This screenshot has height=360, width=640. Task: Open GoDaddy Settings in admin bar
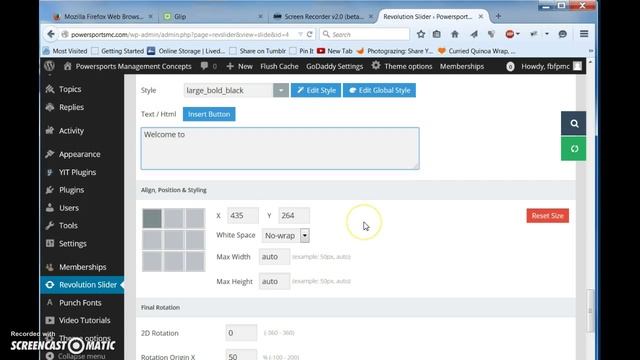pyautogui.click(x=334, y=66)
